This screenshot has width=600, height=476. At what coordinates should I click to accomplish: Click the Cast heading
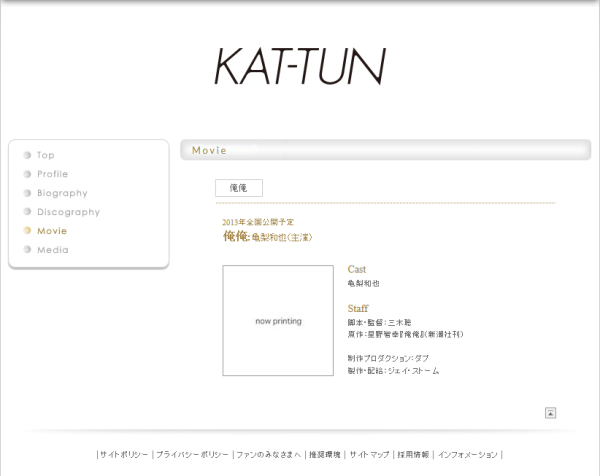pyautogui.click(x=357, y=269)
